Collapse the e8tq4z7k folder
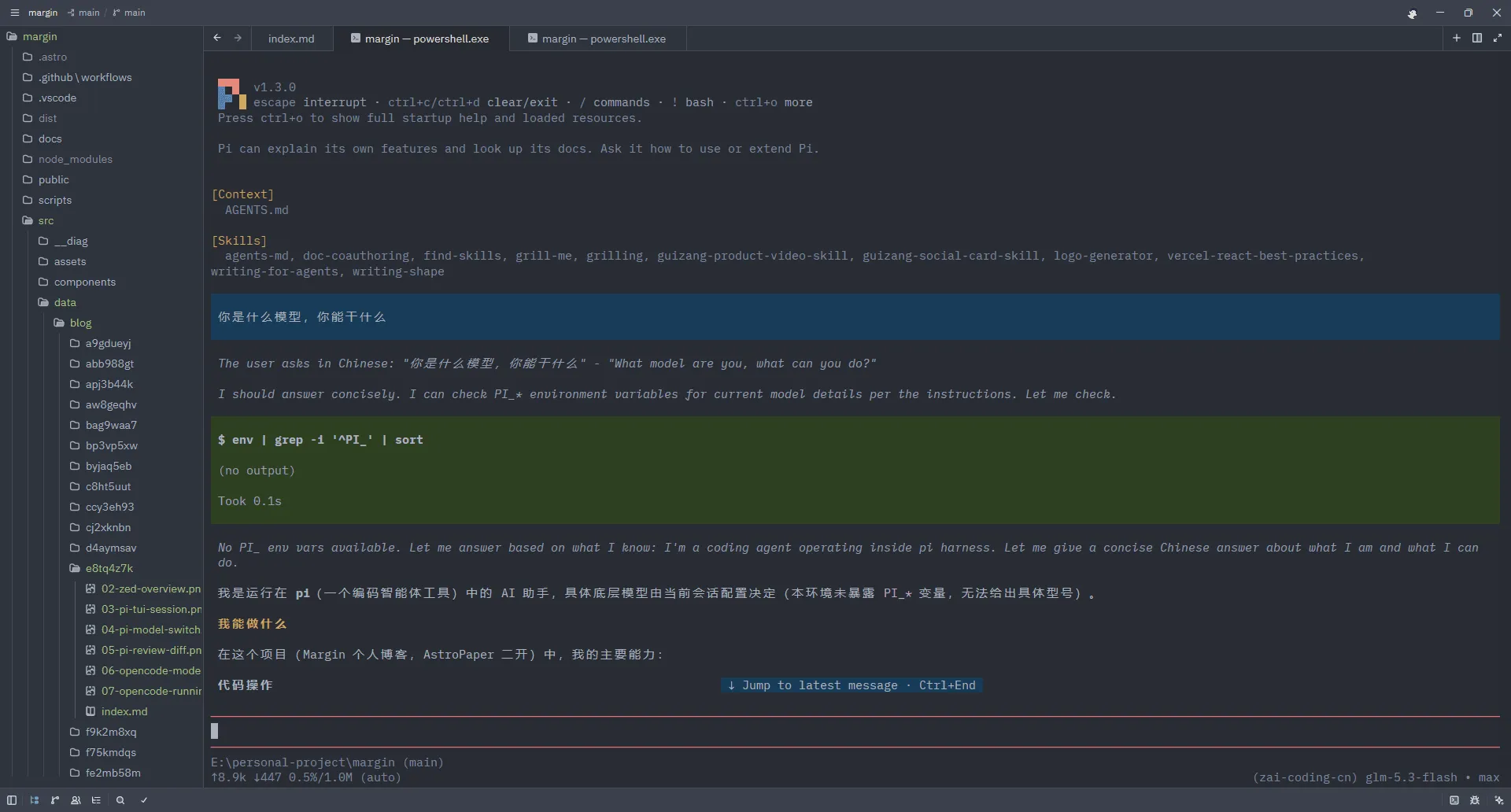The image size is (1511, 812). click(102, 568)
